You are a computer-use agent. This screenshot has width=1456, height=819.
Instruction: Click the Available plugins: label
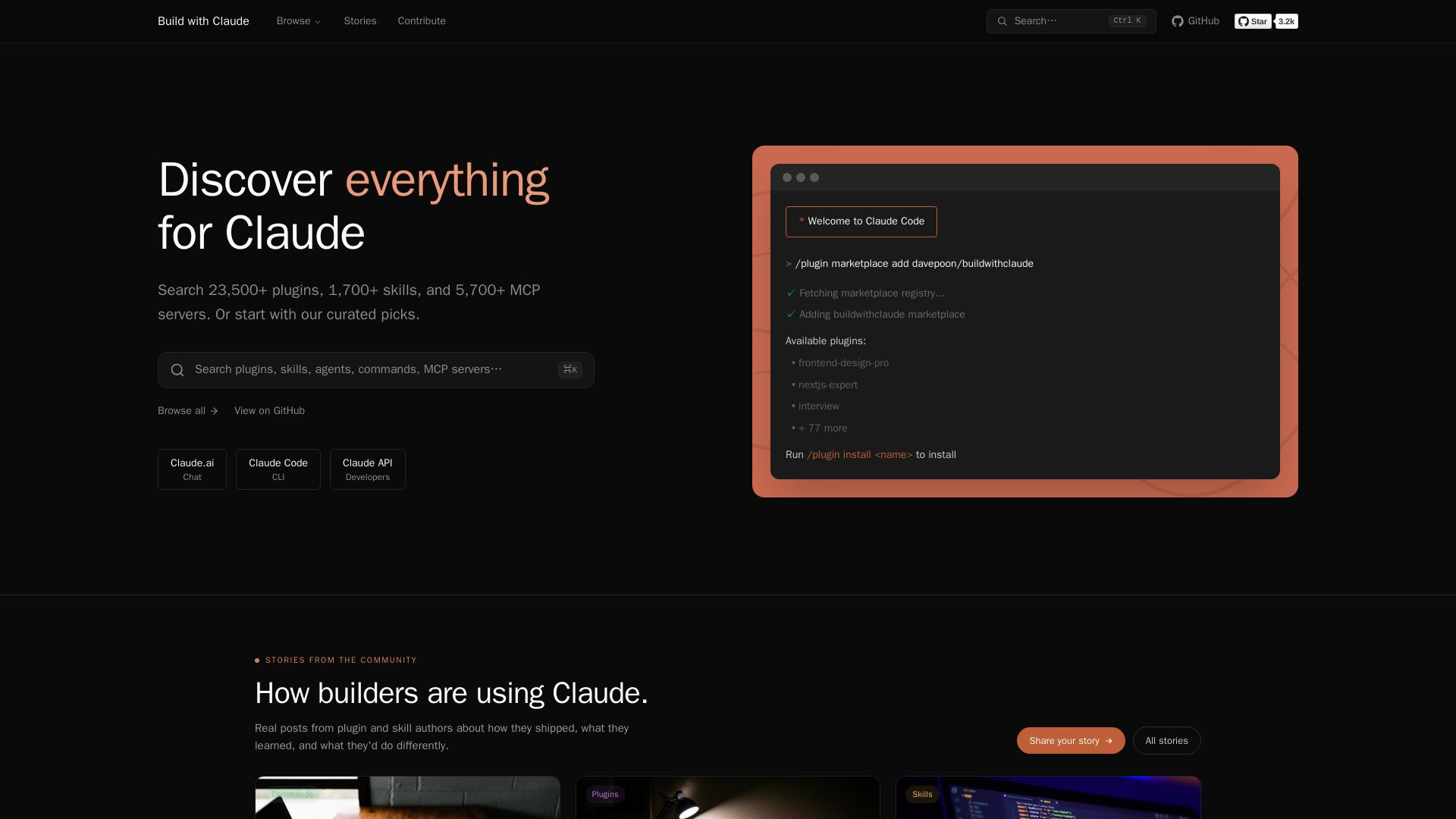pos(826,341)
